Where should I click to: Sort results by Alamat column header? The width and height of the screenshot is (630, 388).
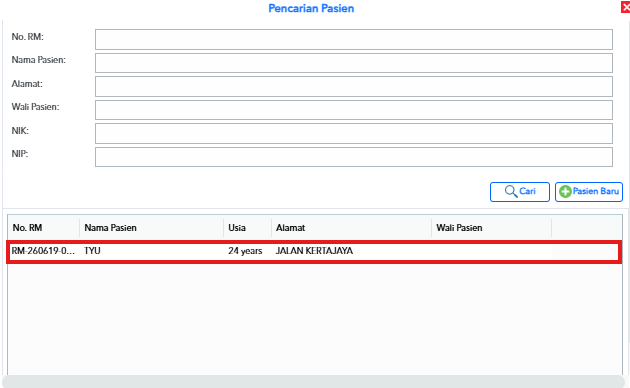click(x=352, y=228)
